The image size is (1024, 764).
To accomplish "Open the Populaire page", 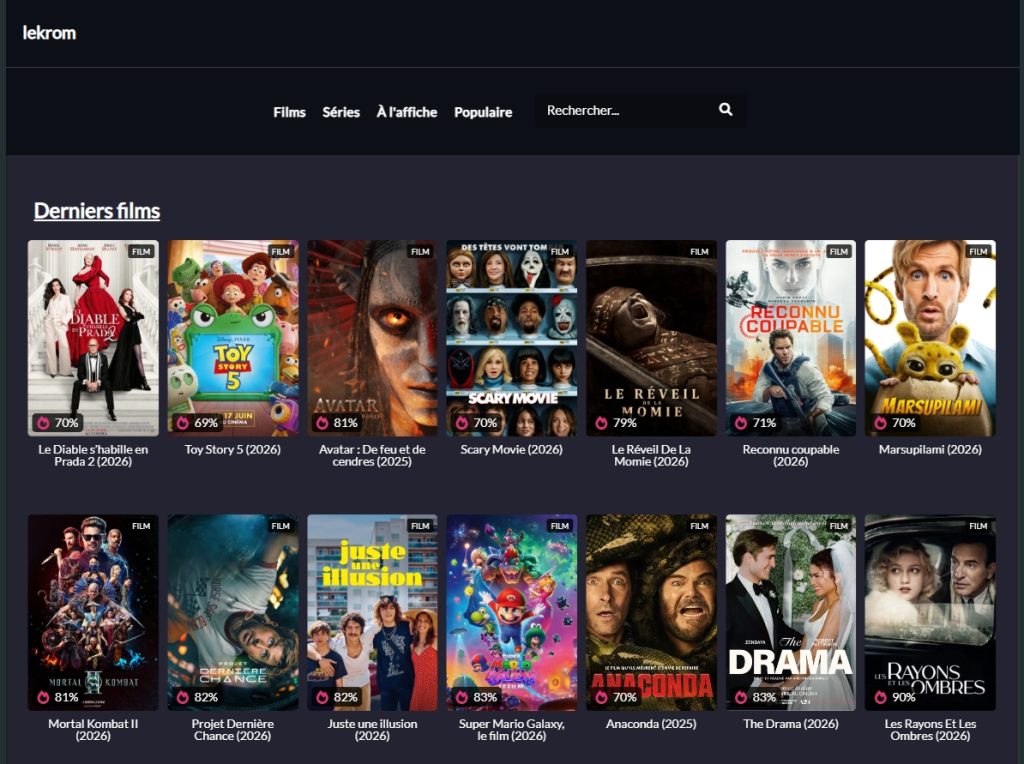I will [483, 112].
